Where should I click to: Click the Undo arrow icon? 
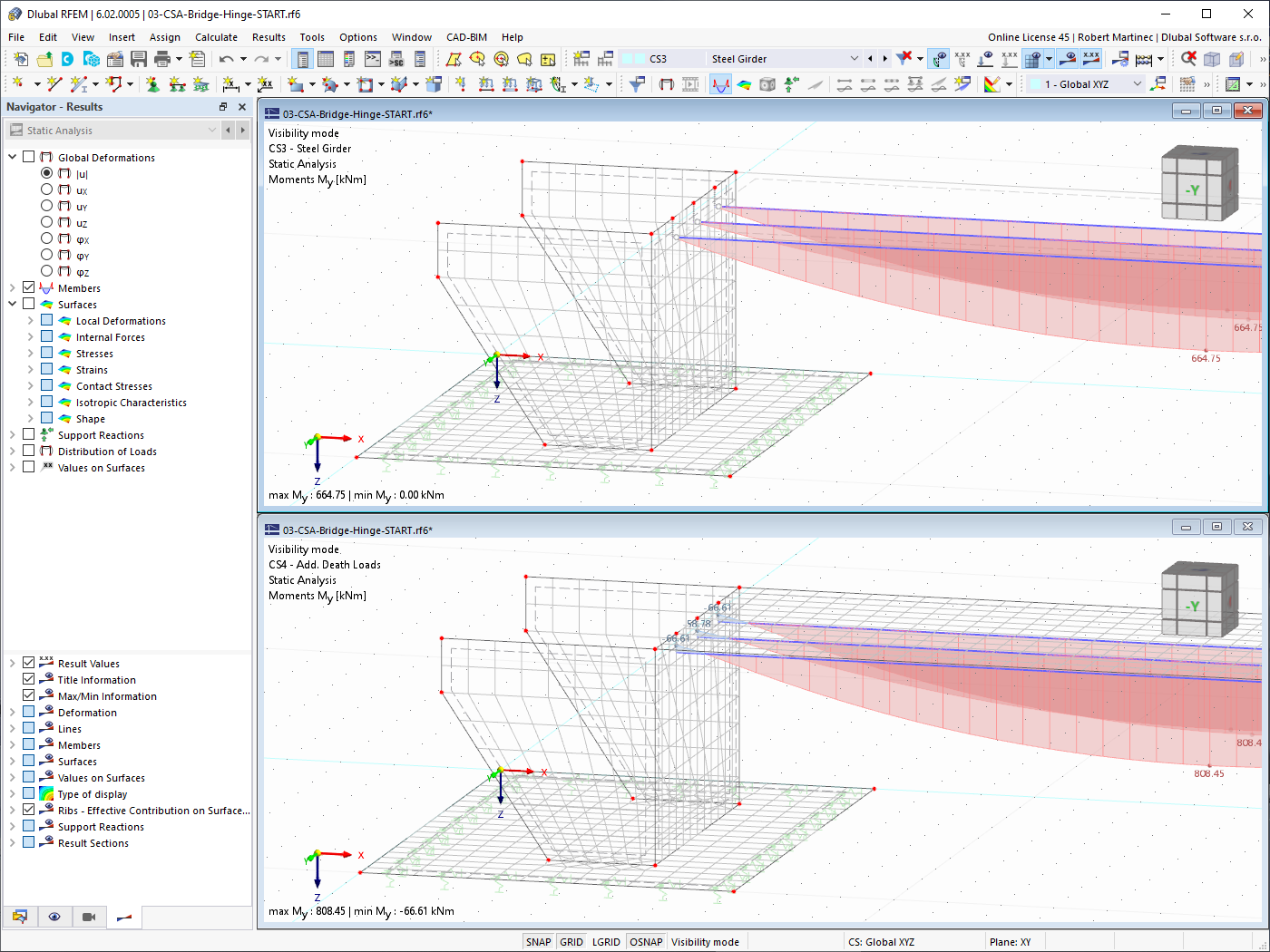click(226, 59)
